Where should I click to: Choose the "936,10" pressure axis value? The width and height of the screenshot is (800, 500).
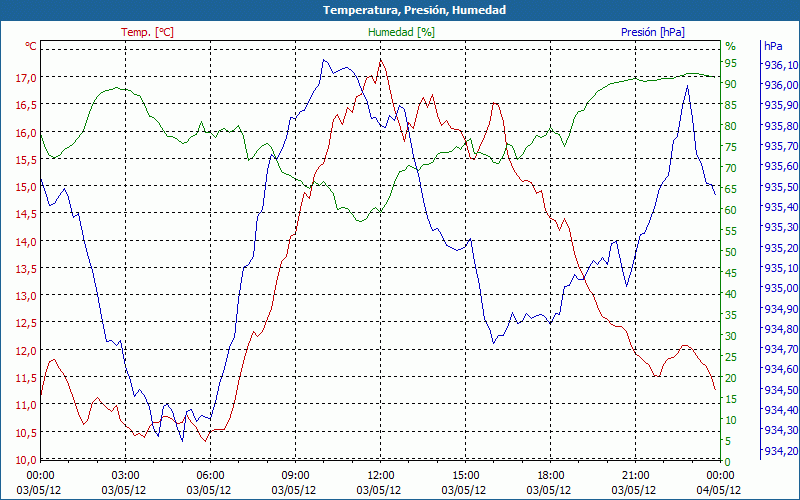pos(782,65)
